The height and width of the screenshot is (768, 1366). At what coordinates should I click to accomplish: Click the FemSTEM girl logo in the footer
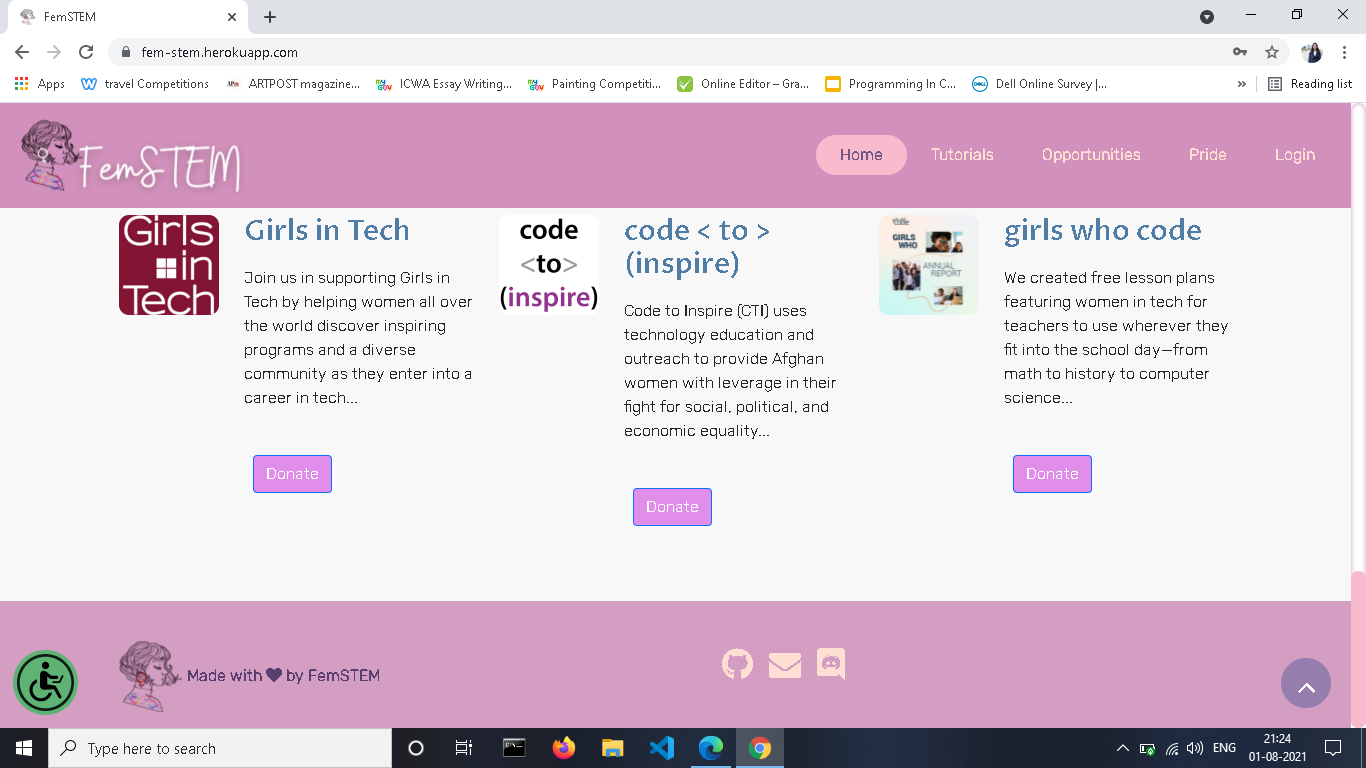(x=150, y=676)
